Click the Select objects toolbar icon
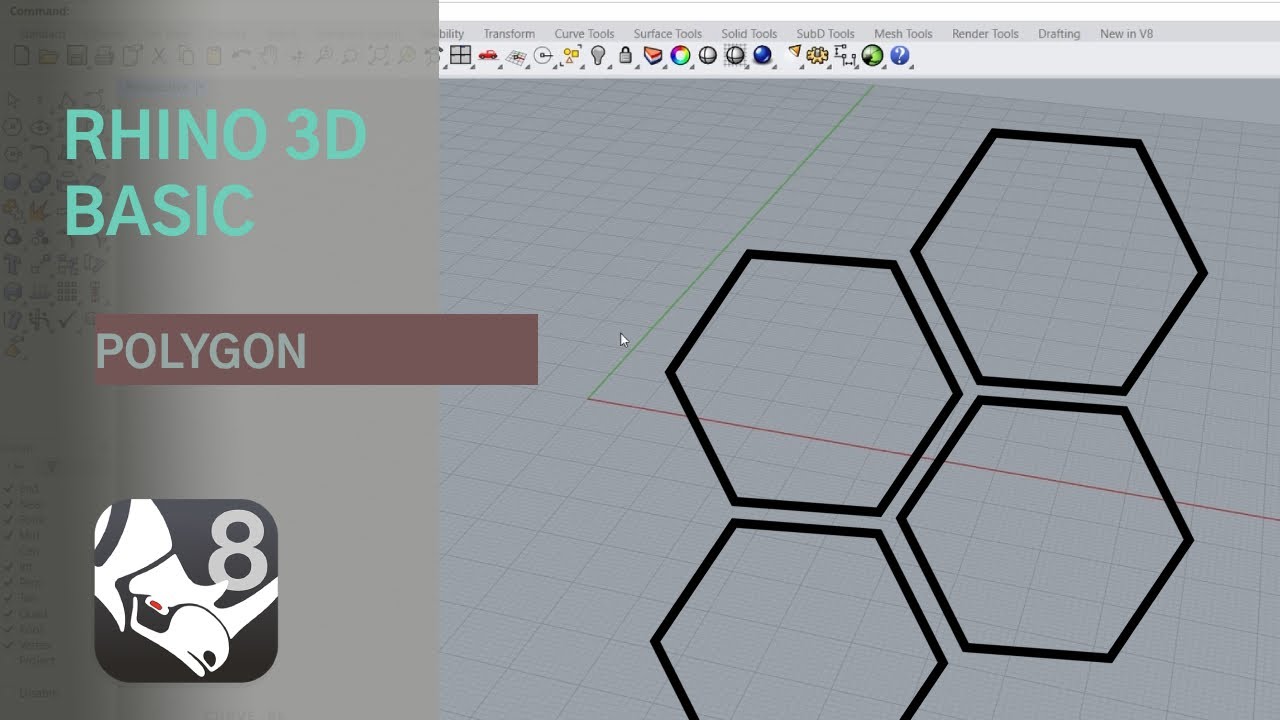This screenshot has width=1280, height=720. pyautogui.click(x=571, y=56)
